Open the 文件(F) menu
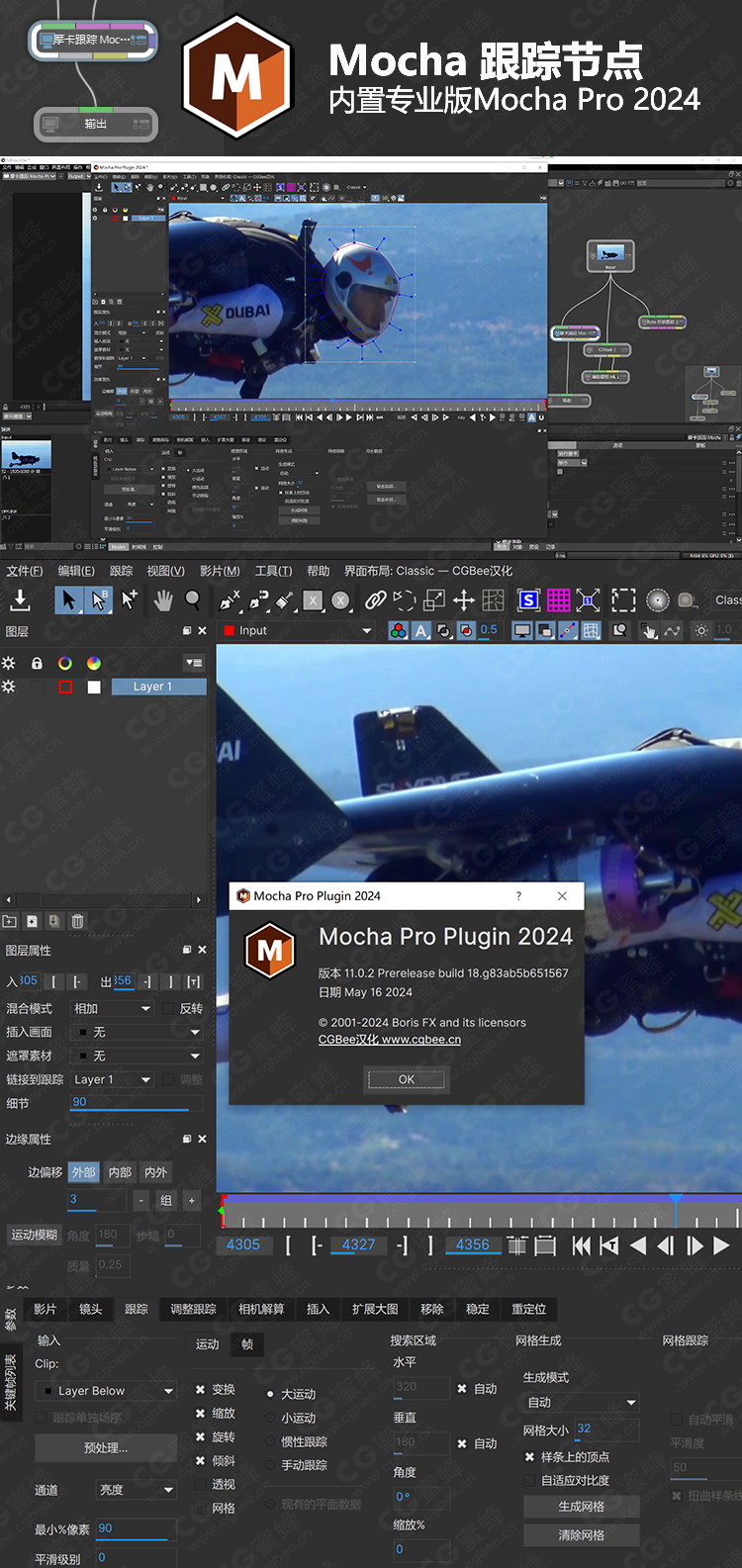Image resolution: width=742 pixels, height=1568 pixels. (25, 571)
